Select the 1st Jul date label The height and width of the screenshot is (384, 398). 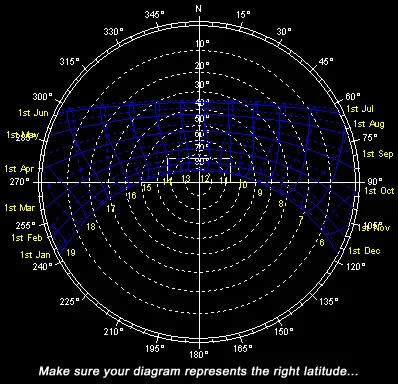[x=360, y=109]
